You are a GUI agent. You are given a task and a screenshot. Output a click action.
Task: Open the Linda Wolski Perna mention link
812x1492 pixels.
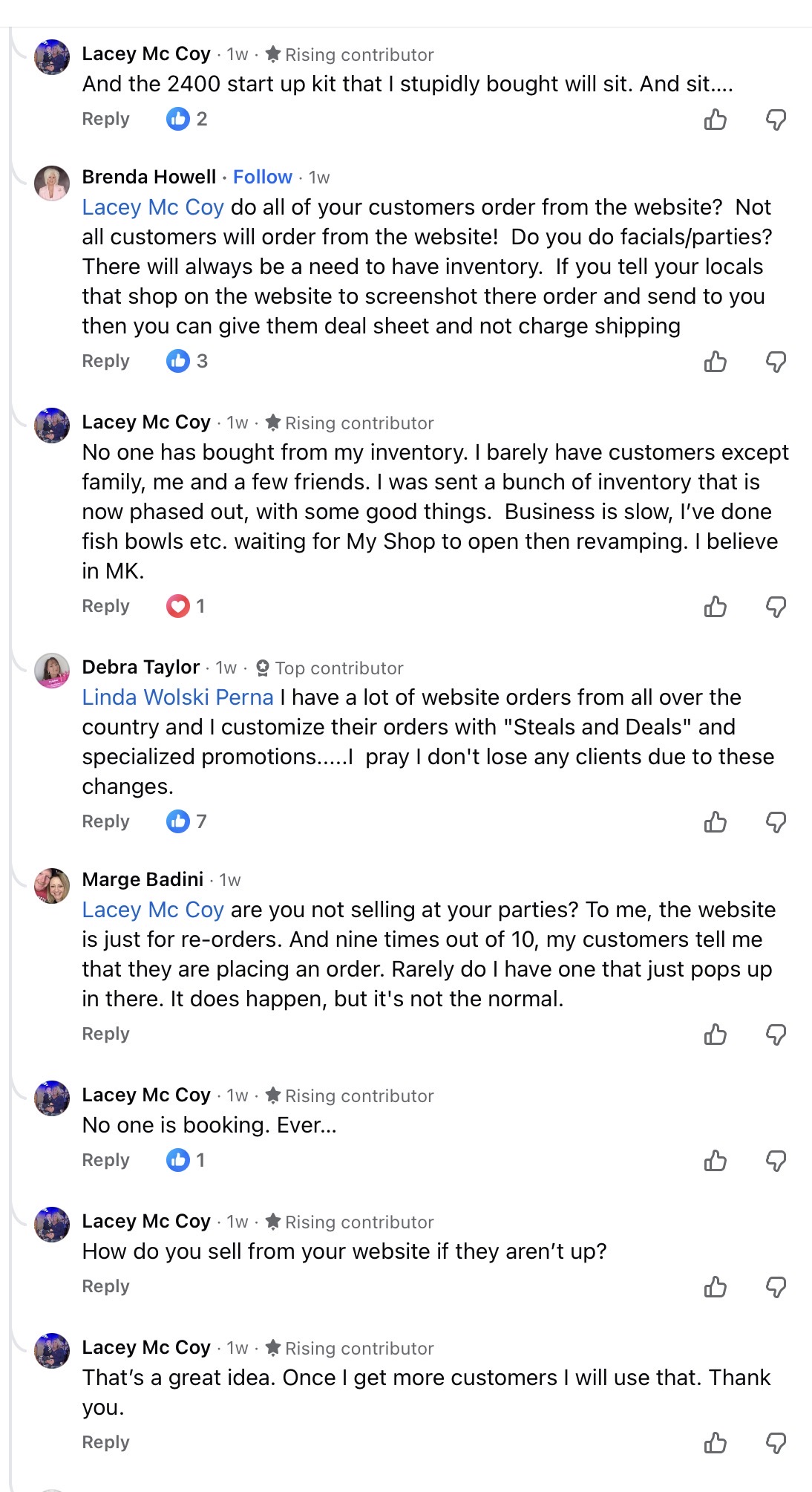pos(177,697)
